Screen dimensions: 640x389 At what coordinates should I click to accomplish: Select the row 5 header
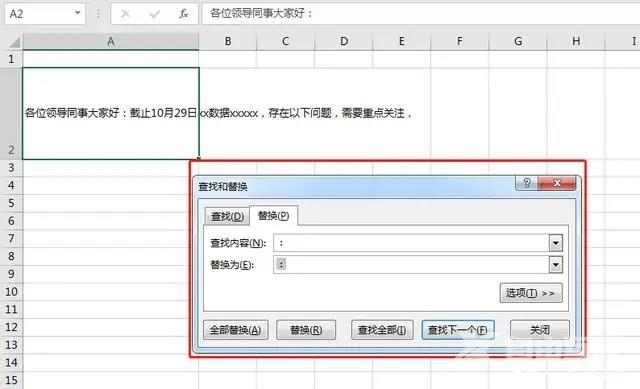[11, 203]
